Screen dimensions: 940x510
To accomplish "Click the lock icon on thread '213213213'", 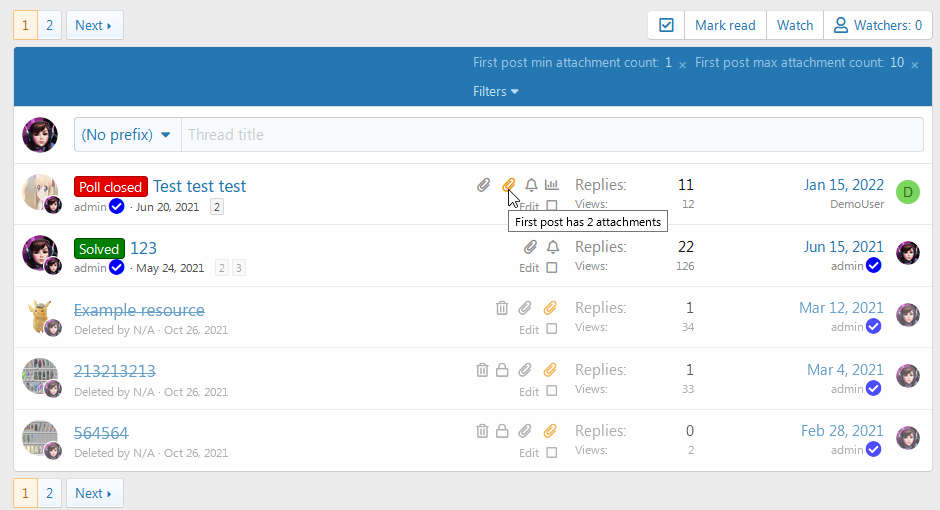I will click(x=503, y=370).
